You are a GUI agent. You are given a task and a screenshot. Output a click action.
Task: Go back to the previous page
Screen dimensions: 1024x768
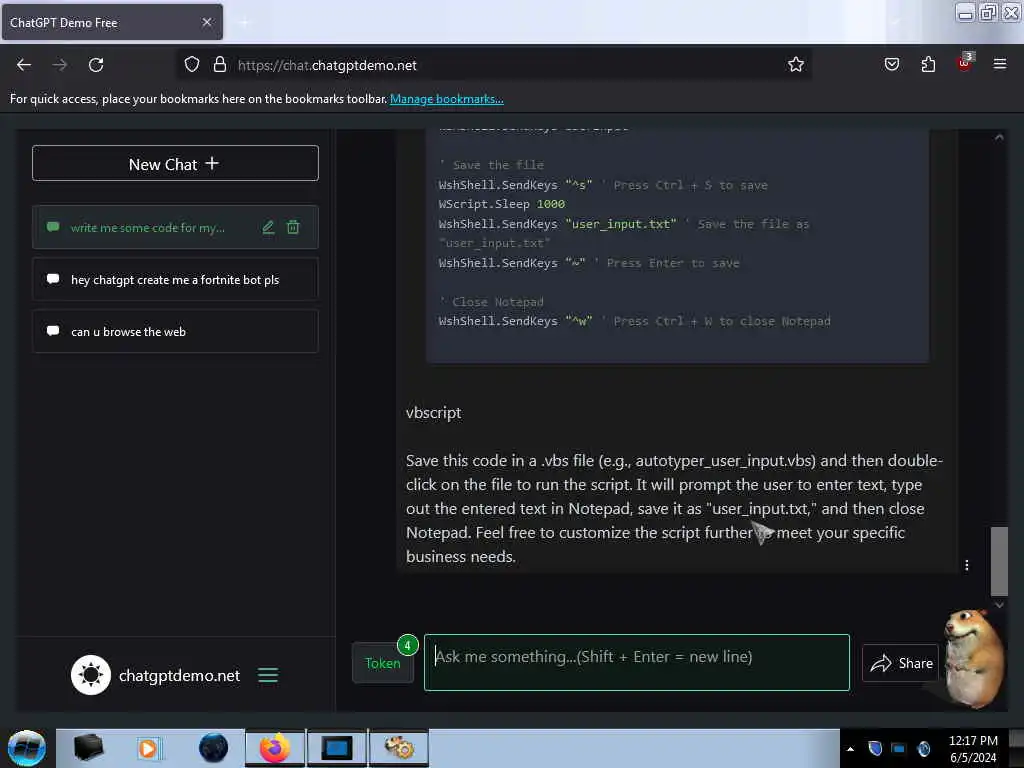coord(24,65)
